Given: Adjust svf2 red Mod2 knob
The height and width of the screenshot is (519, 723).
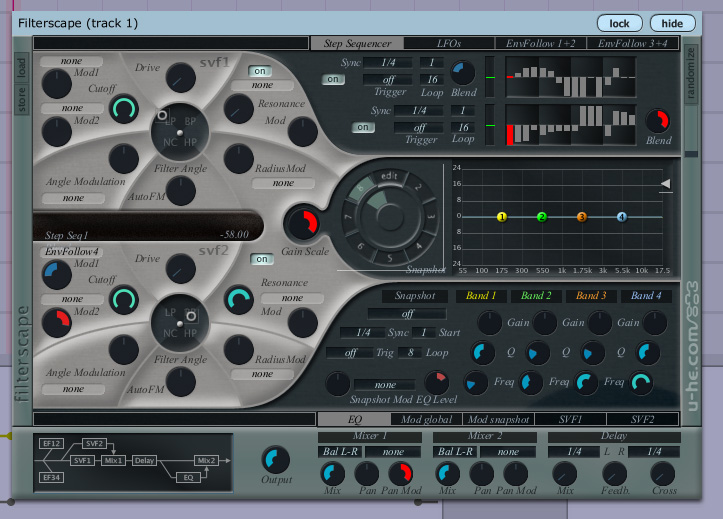Looking at the screenshot, I should coord(57,323).
